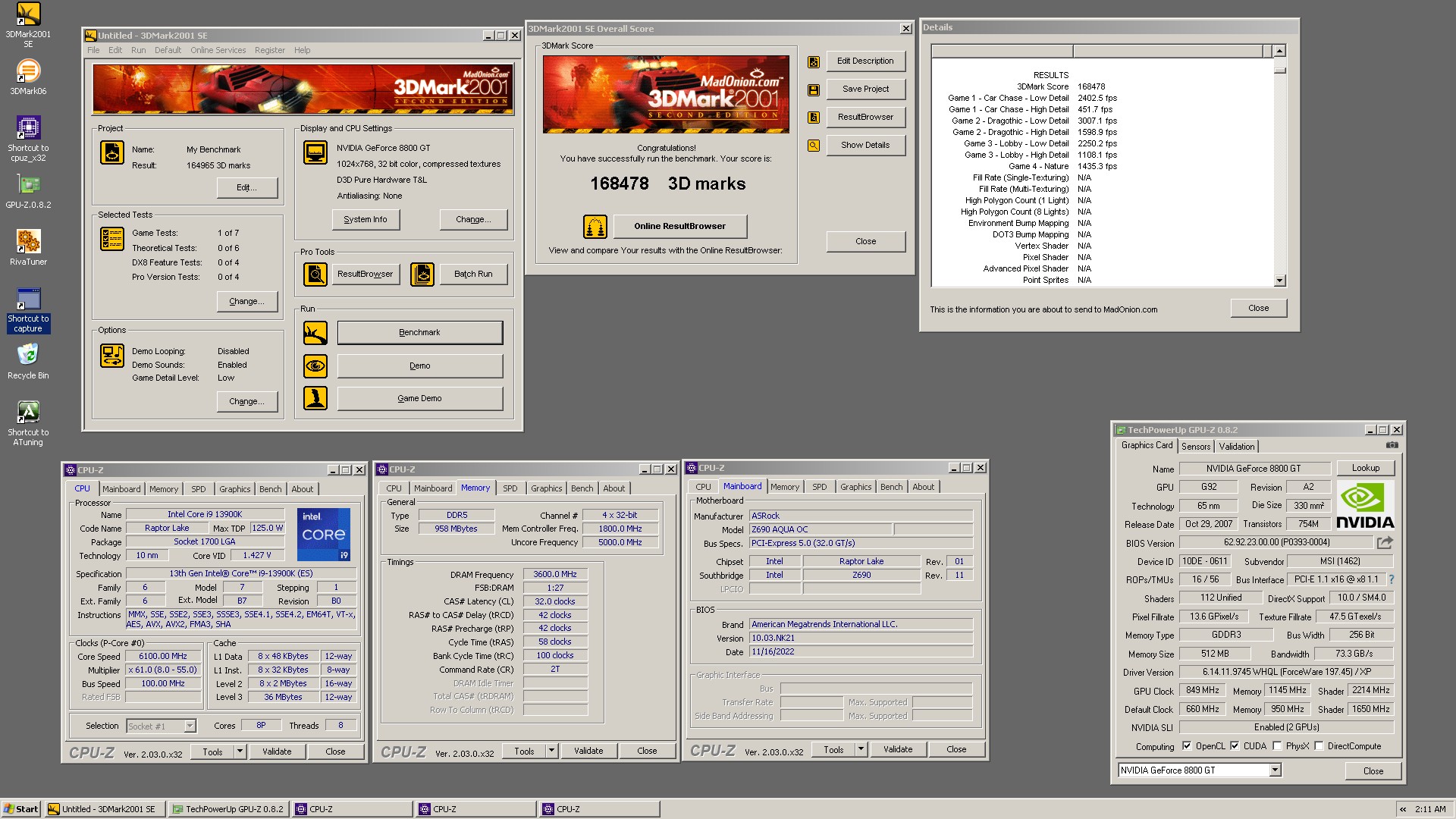Click the ResultBrowser magnifier icon in Pro Tools
The height and width of the screenshot is (819, 1456).
[315, 274]
